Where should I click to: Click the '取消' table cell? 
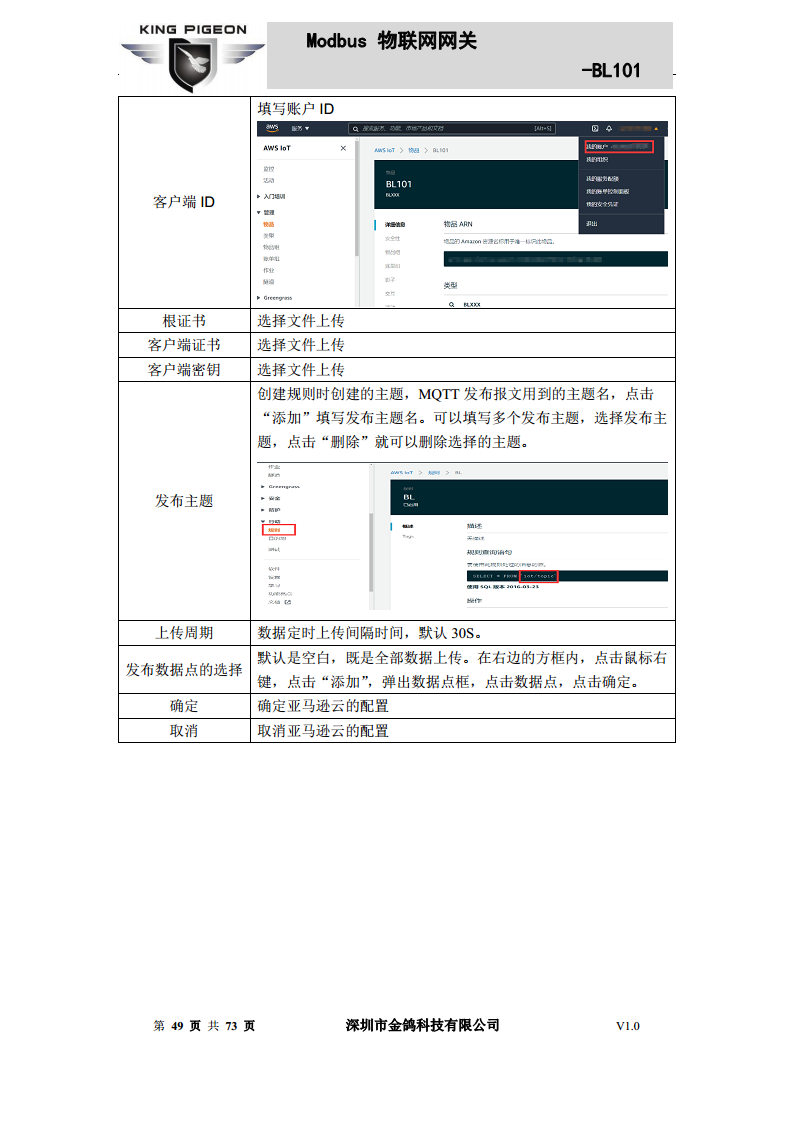click(x=184, y=731)
